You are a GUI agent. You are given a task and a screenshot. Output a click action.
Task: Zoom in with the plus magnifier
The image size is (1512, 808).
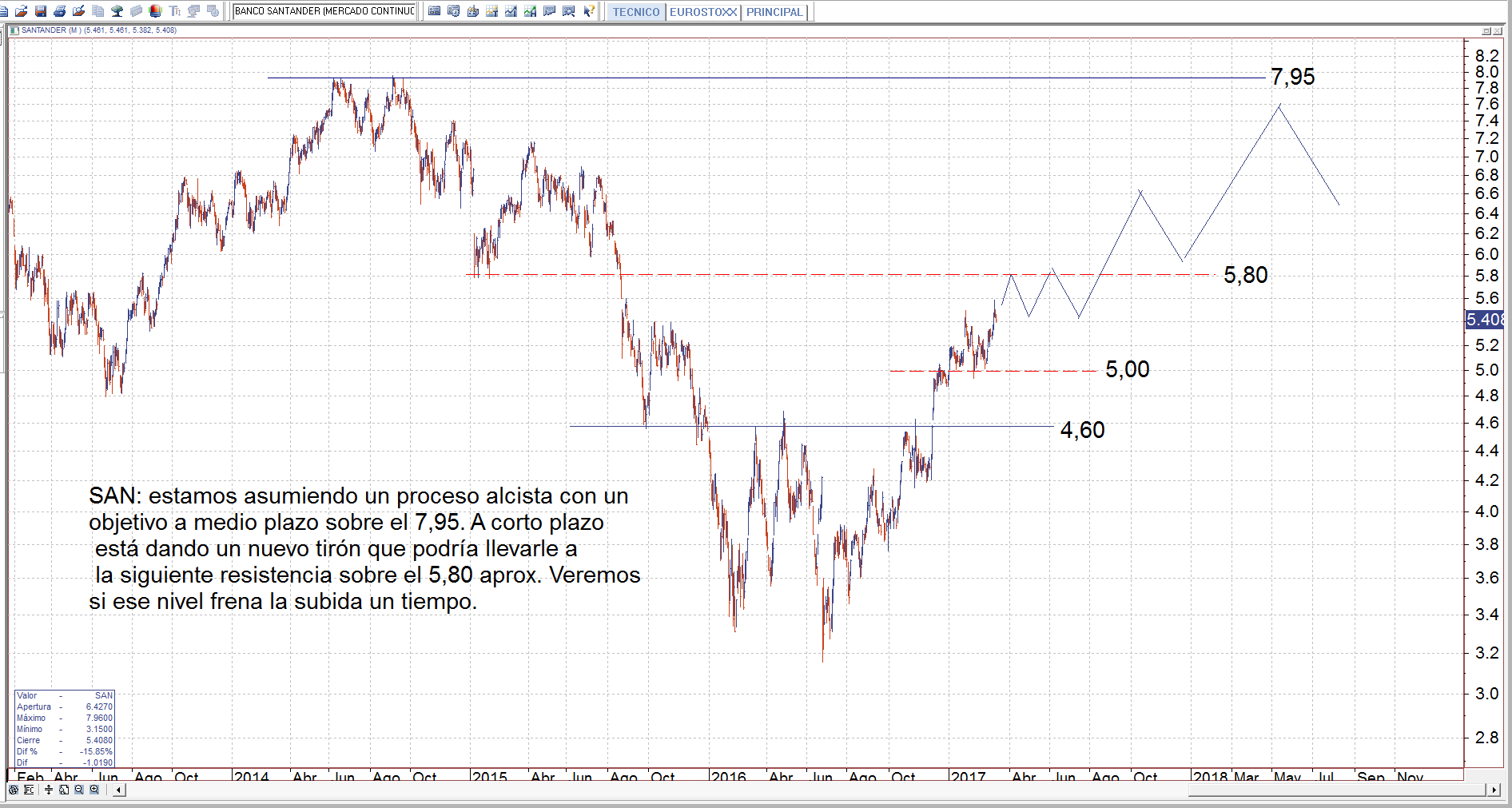coord(94,790)
